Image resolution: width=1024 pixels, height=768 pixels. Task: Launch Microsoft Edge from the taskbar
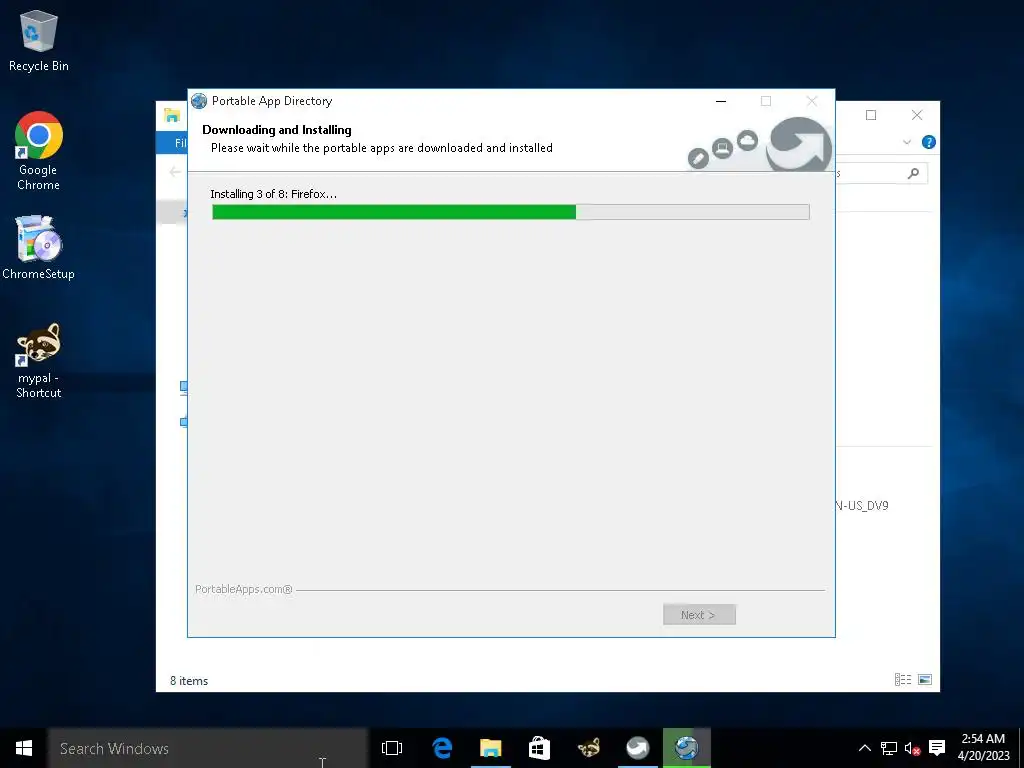442,748
